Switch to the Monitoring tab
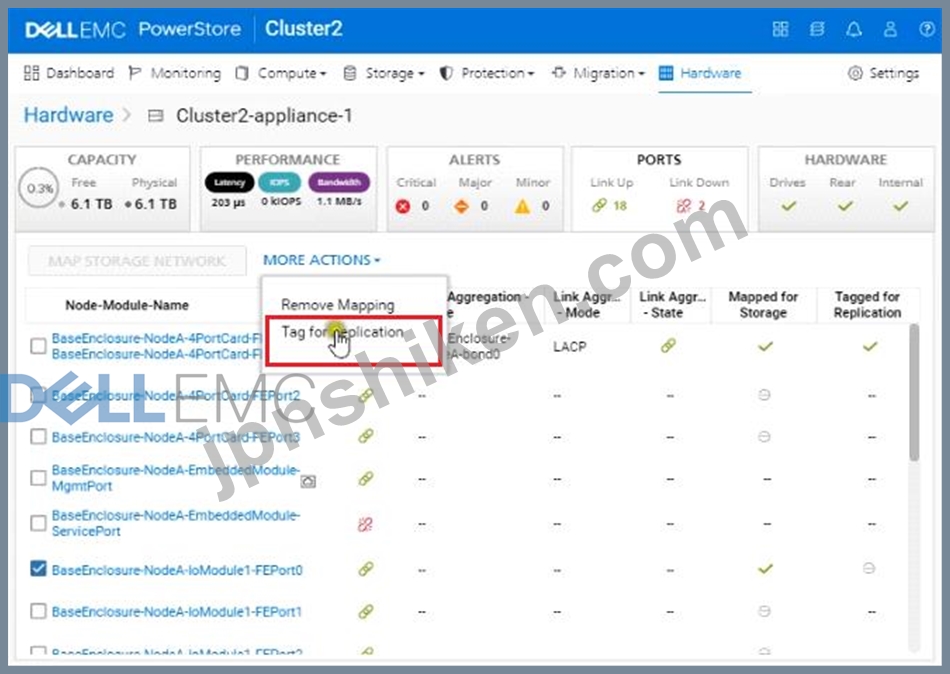 174,73
